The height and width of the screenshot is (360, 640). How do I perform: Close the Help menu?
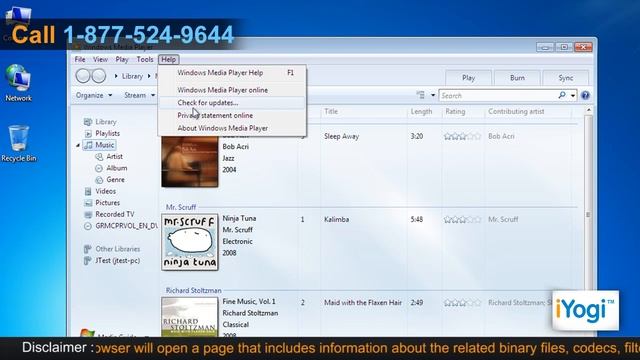(169, 60)
